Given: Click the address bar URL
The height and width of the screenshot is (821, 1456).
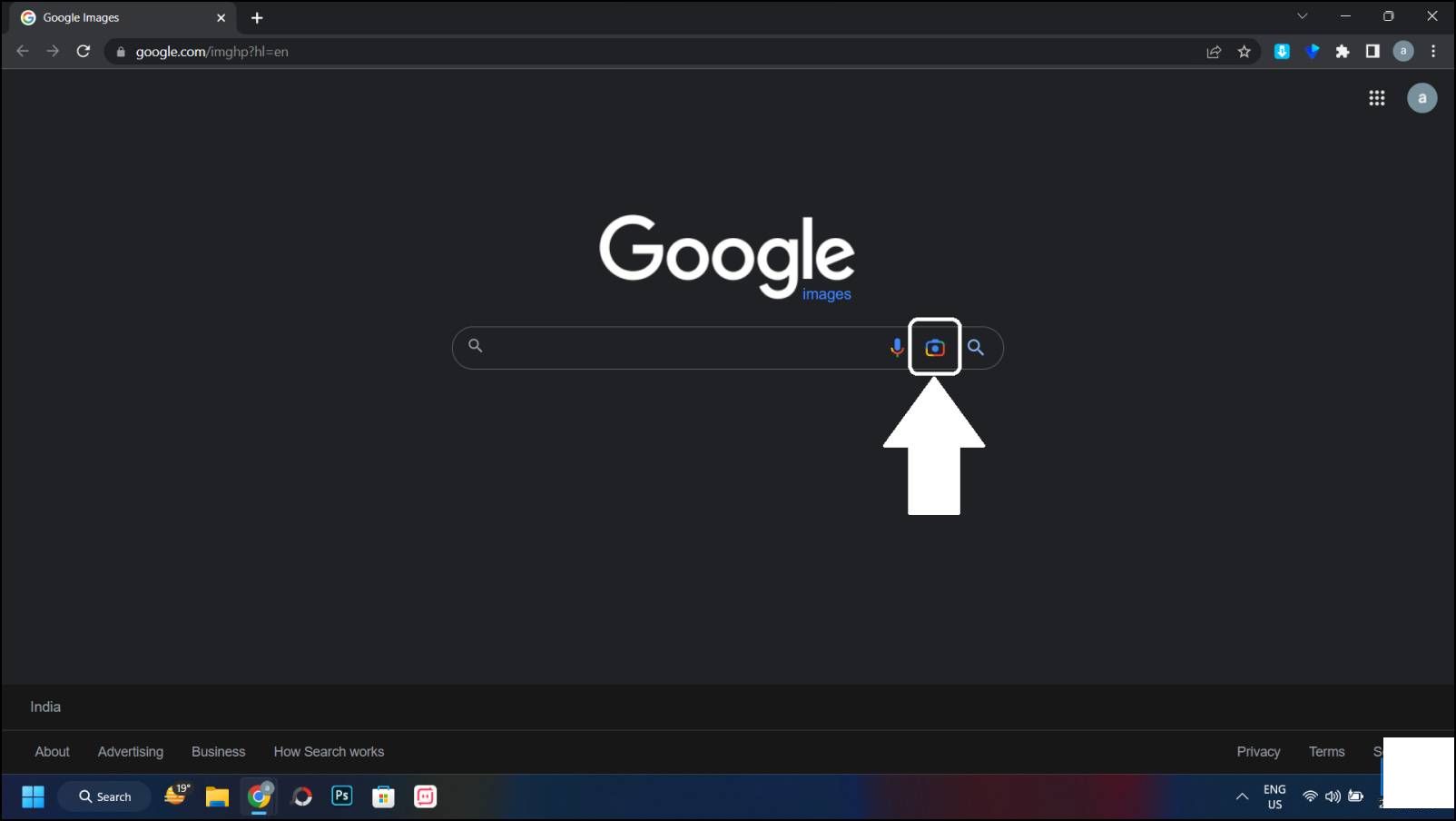Looking at the screenshot, I should click(212, 52).
